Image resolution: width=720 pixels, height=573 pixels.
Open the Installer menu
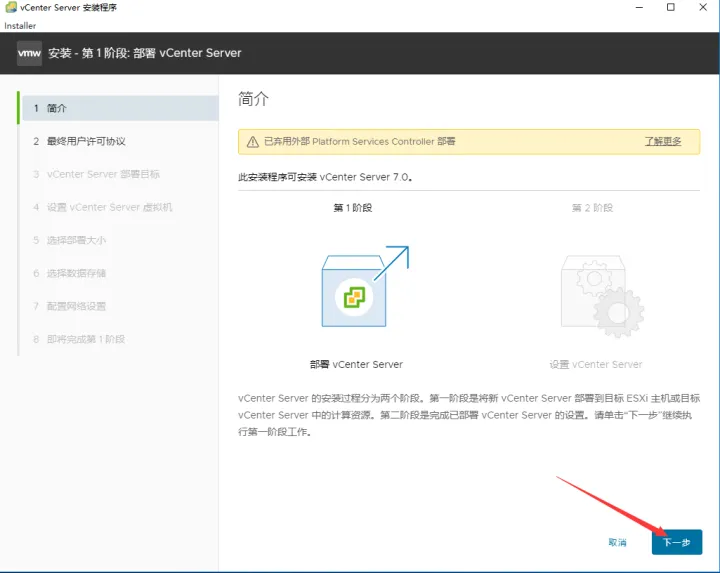point(20,26)
